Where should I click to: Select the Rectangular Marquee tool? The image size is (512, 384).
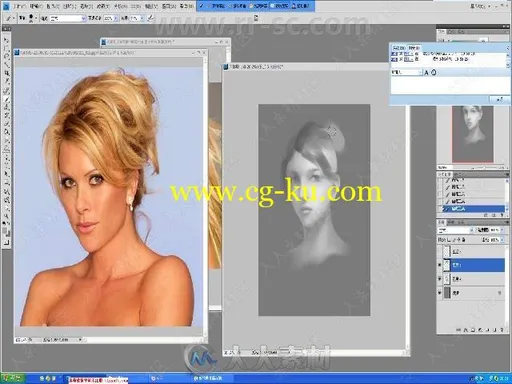click(x=6, y=49)
